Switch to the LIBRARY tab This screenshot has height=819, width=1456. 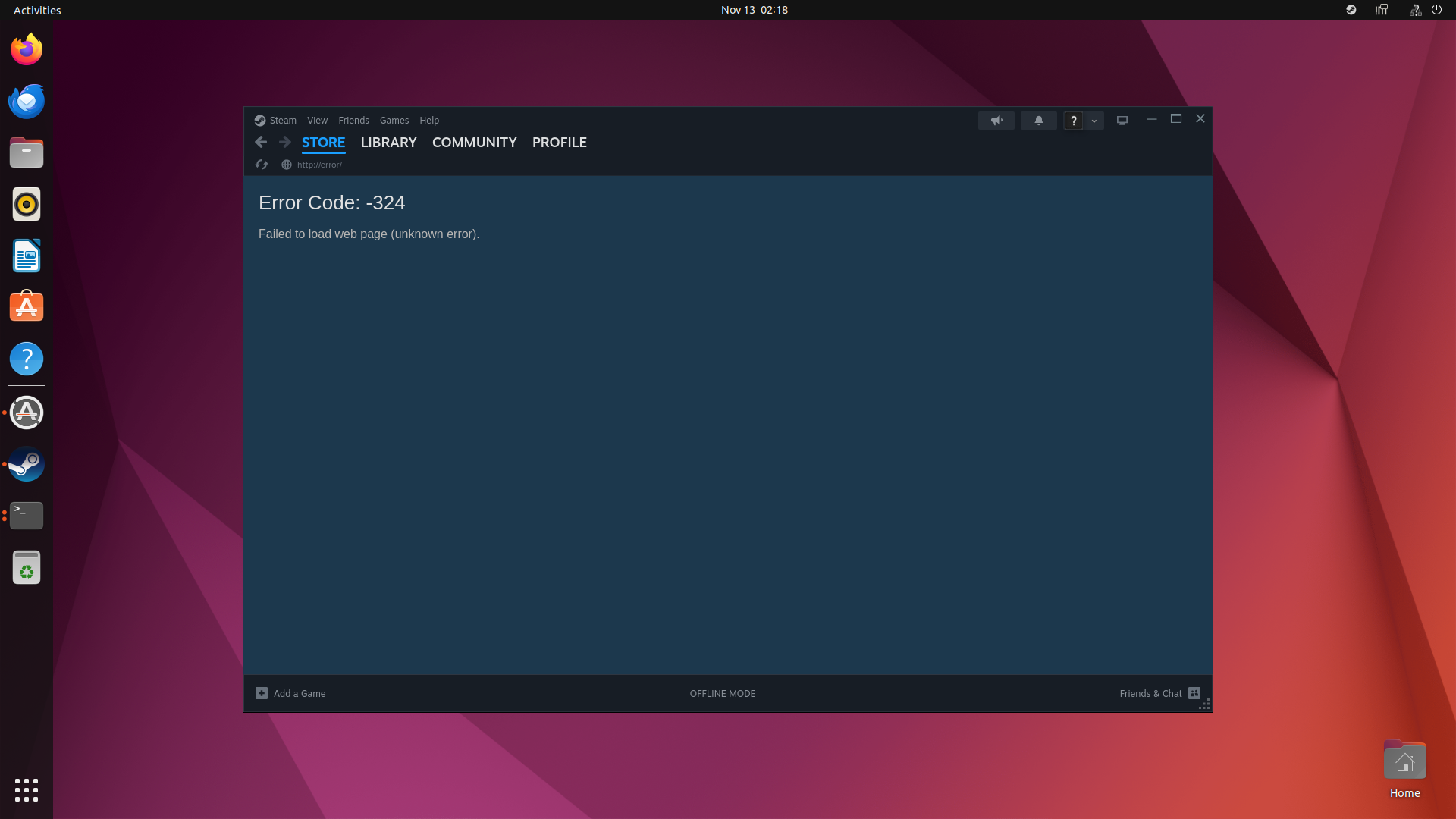point(388,143)
